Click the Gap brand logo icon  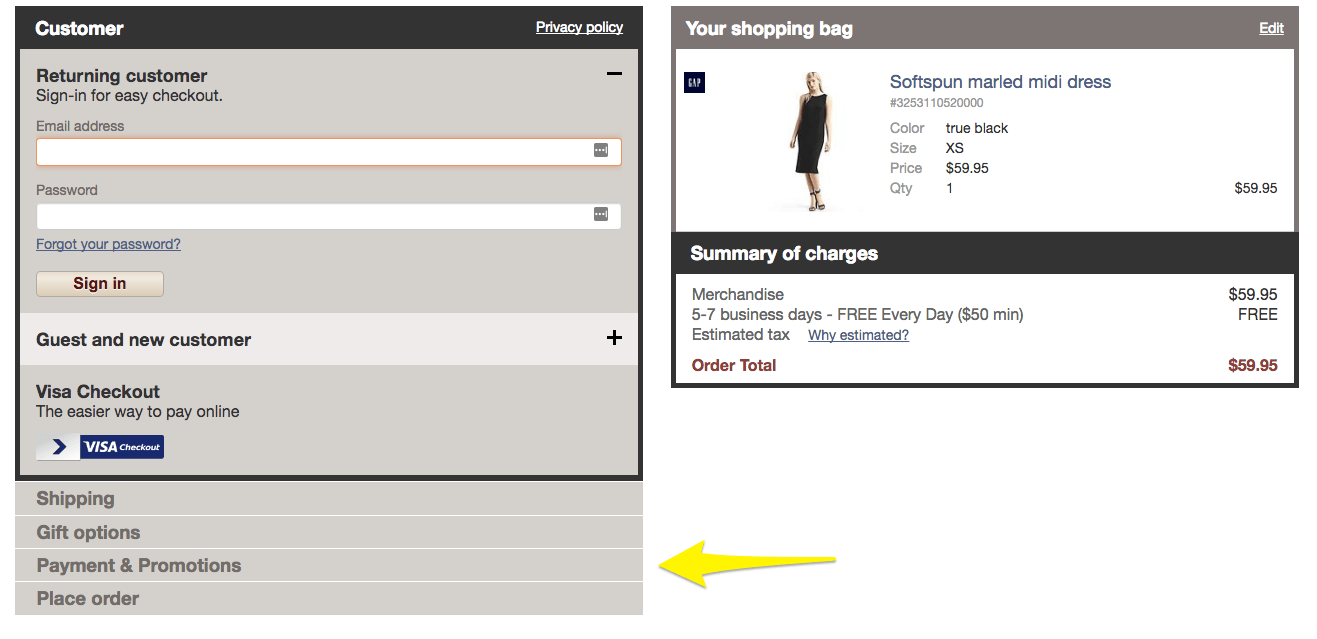point(694,83)
